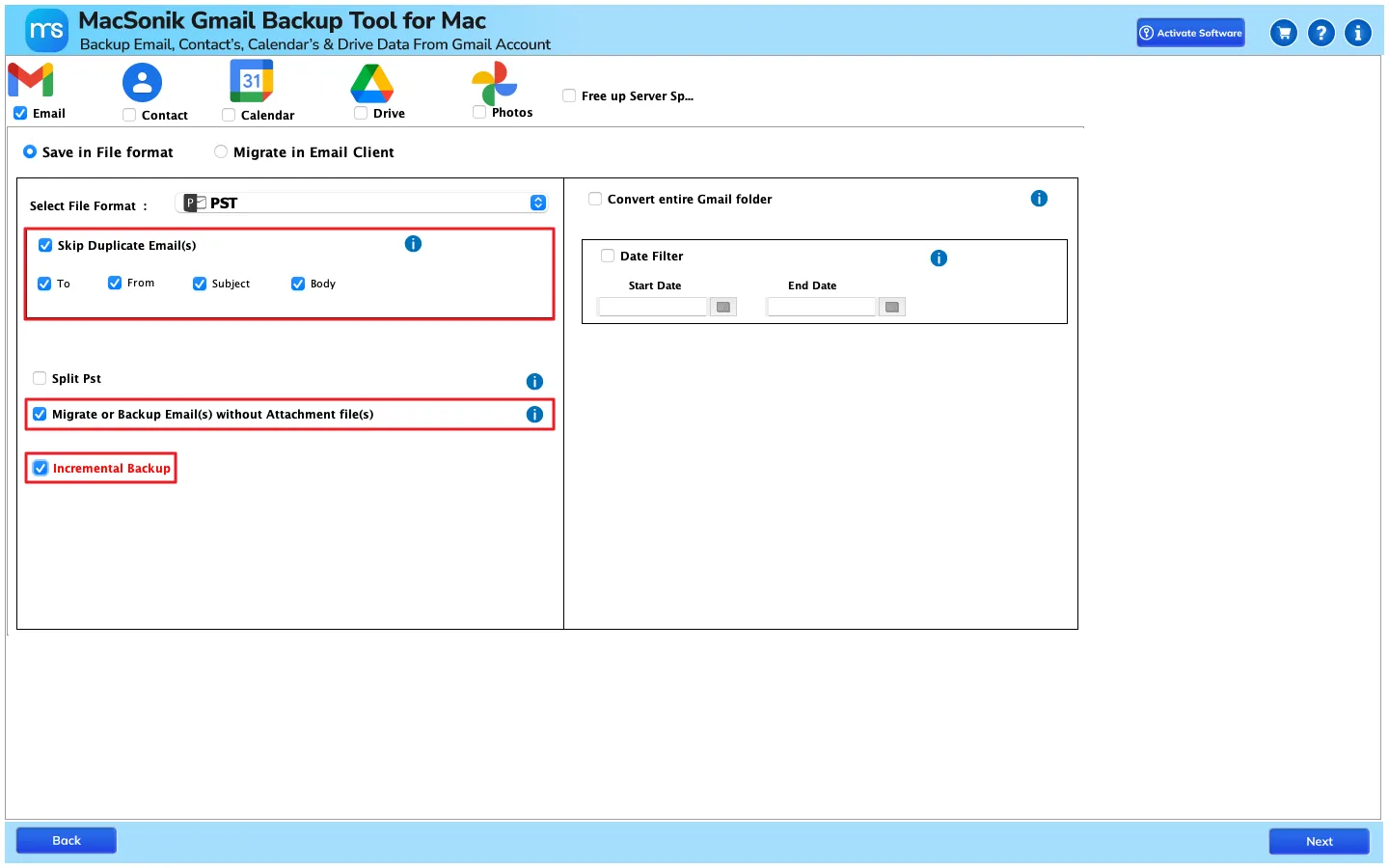
Task: Open the Select File Format dropdown
Action: [x=363, y=203]
